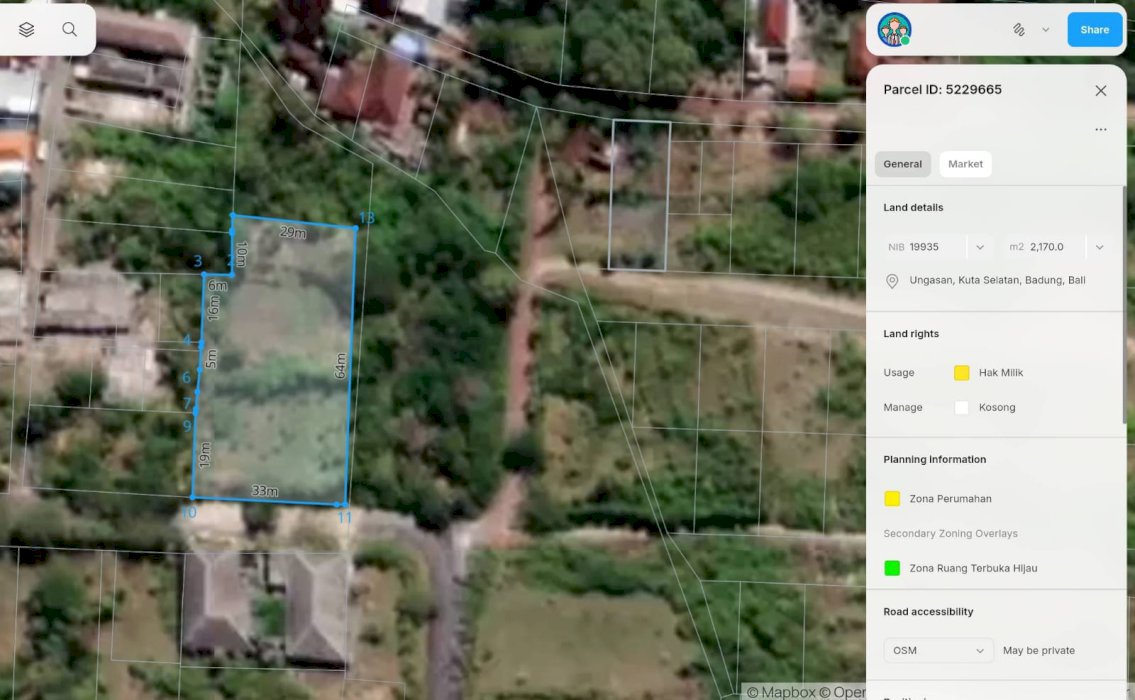Screen dimensions: 1135x700
Task: Click parcel vertex point 13 on map
Action: [356, 228]
